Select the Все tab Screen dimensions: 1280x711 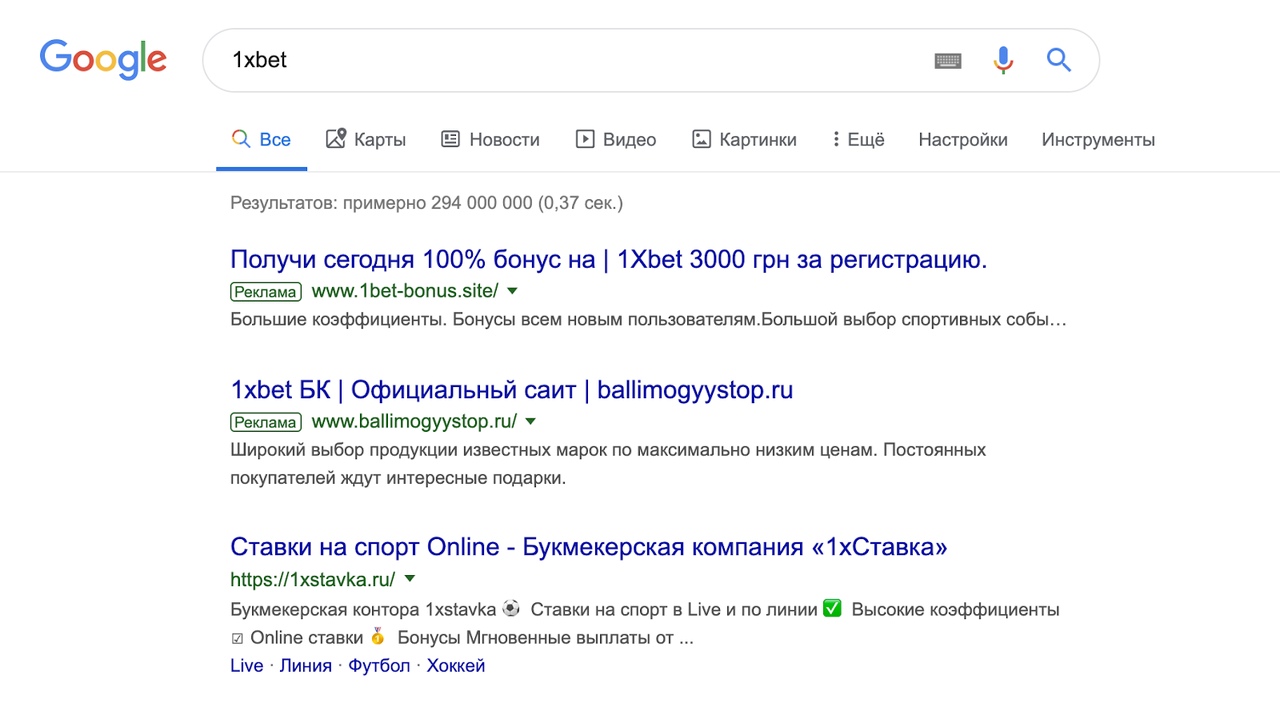click(x=261, y=140)
